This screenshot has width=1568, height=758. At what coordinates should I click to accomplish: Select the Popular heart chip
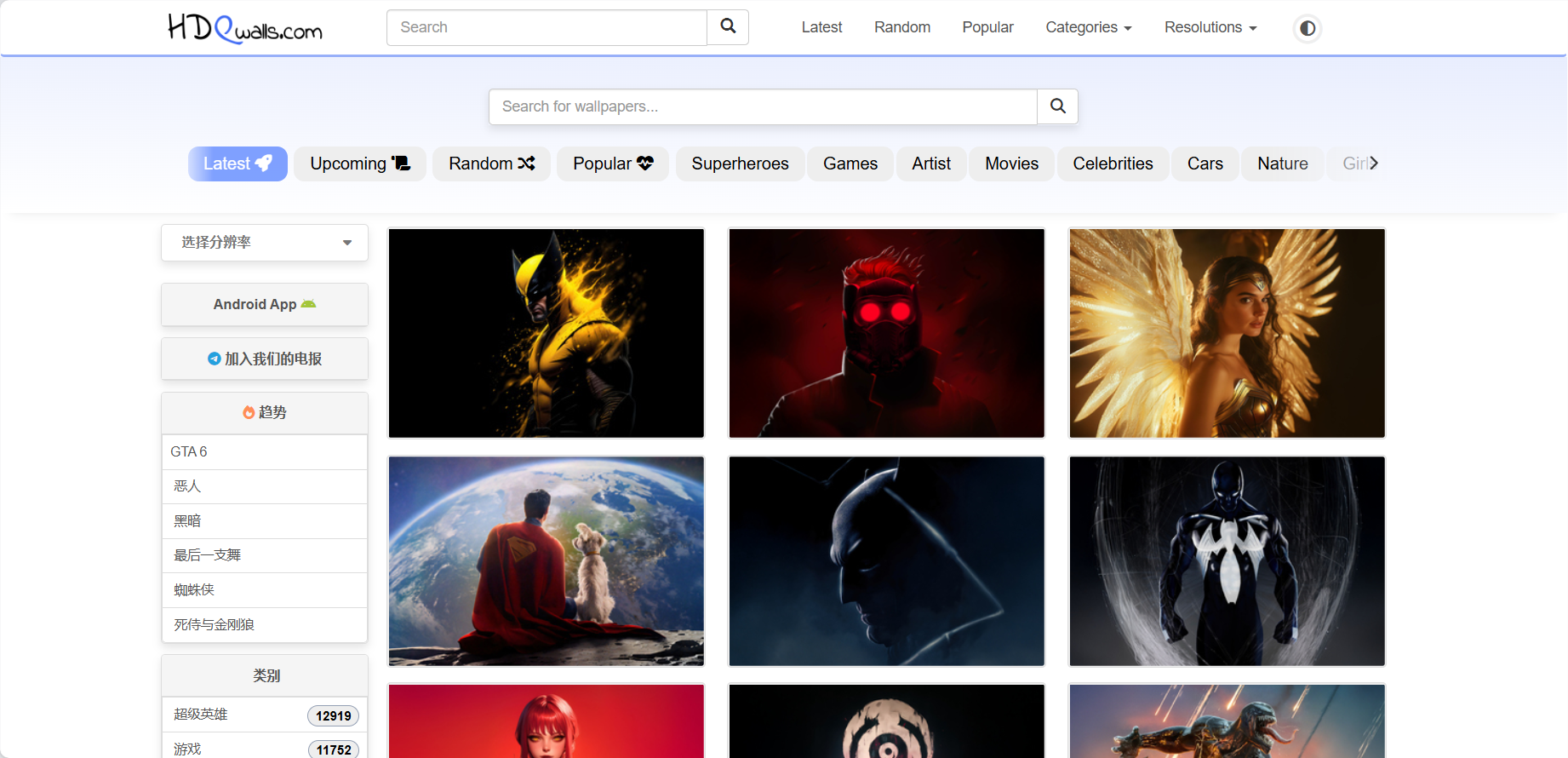tap(613, 164)
